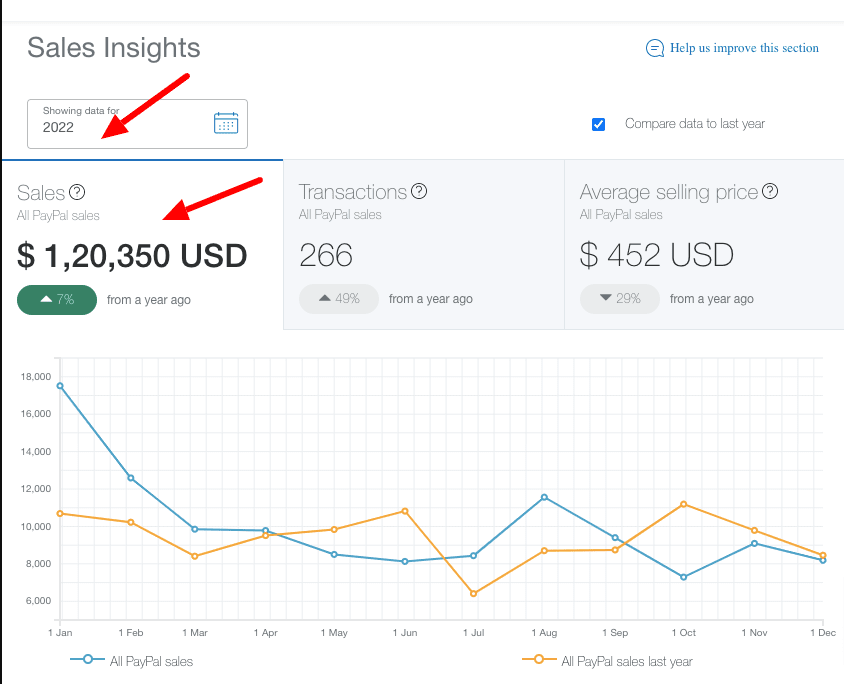Click the 49% increase indicator
Image resolution: width=844 pixels, height=684 pixels.
(338, 298)
